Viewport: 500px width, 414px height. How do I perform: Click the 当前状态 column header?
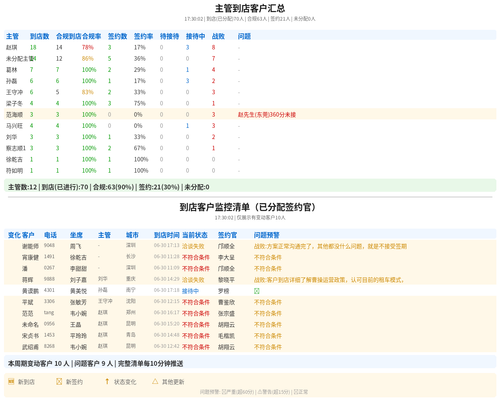195,235
